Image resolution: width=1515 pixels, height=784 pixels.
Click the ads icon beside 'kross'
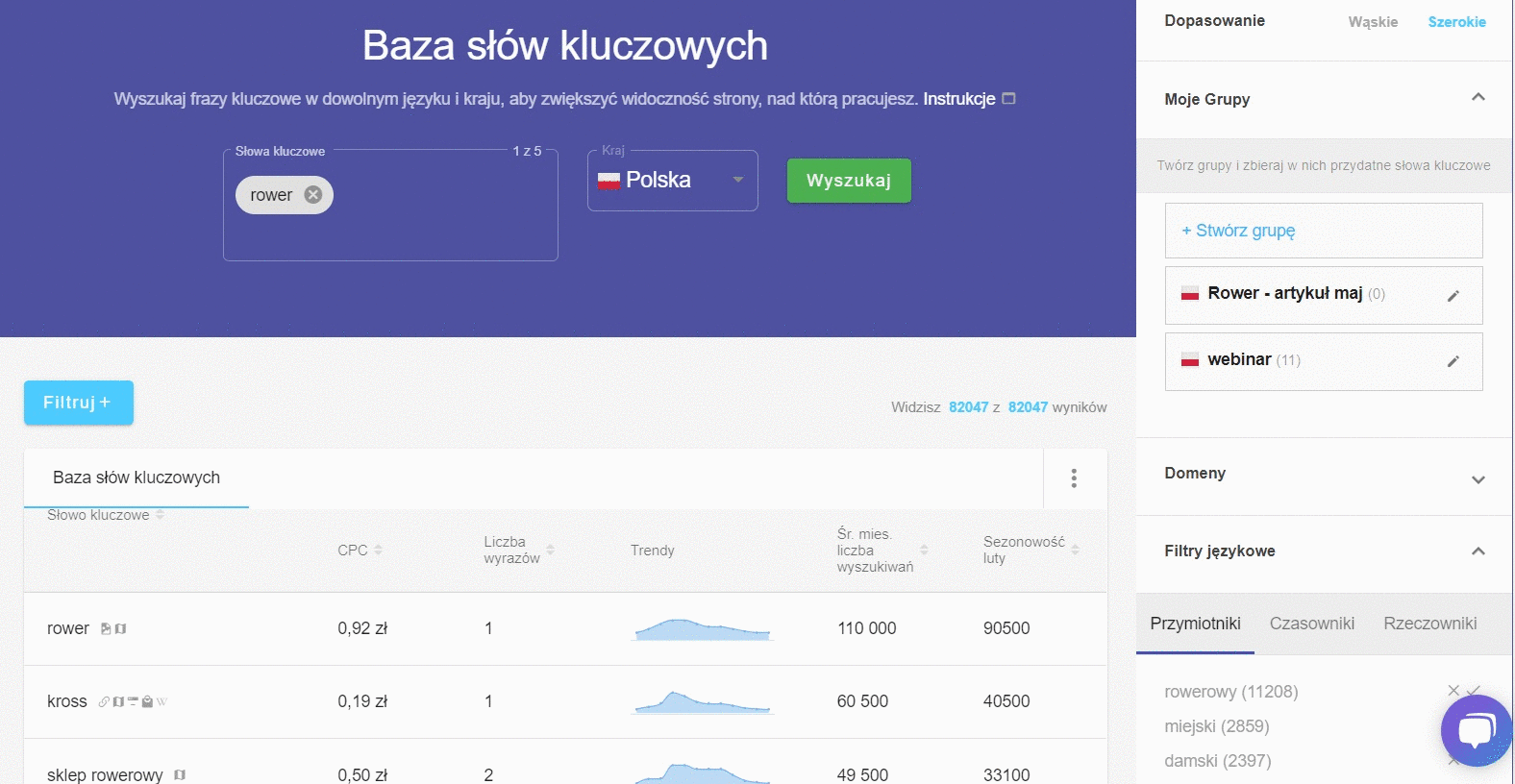coord(133,701)
